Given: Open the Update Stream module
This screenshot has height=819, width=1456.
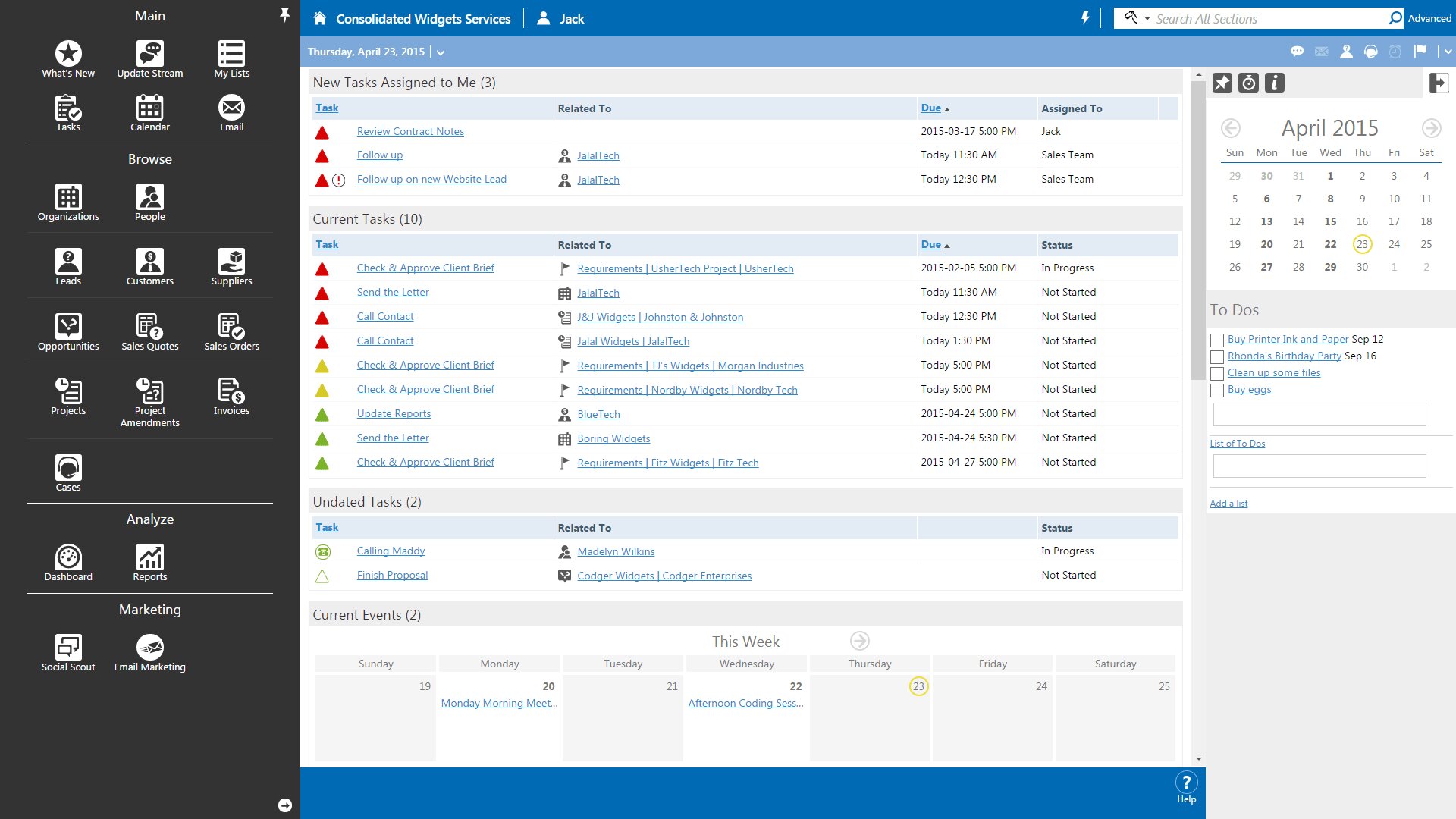Looking at the screenshot, I should (x=149, y=59).
